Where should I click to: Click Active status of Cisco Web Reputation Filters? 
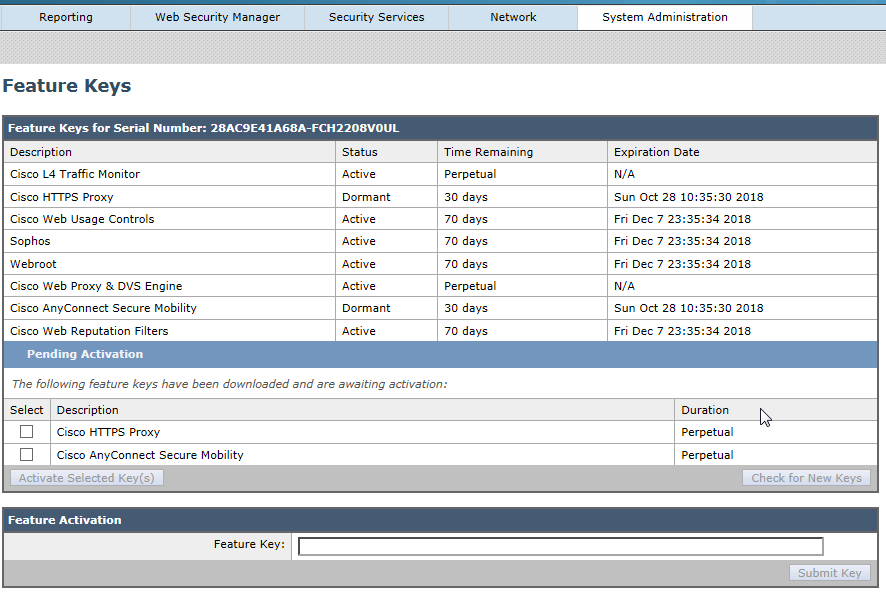[359, 332]
